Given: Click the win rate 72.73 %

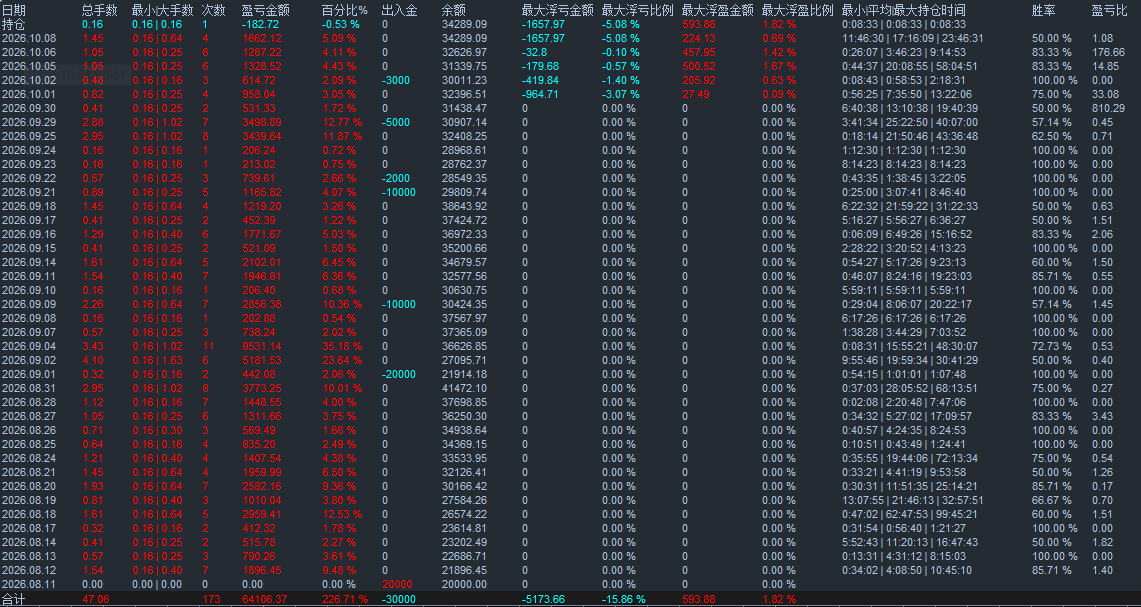Looking at the screenshot, I should click(1051, 346).
